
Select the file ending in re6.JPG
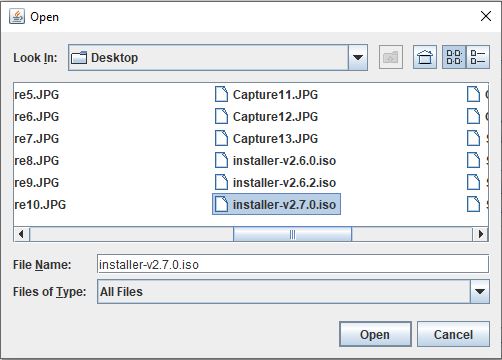(37, 116)
